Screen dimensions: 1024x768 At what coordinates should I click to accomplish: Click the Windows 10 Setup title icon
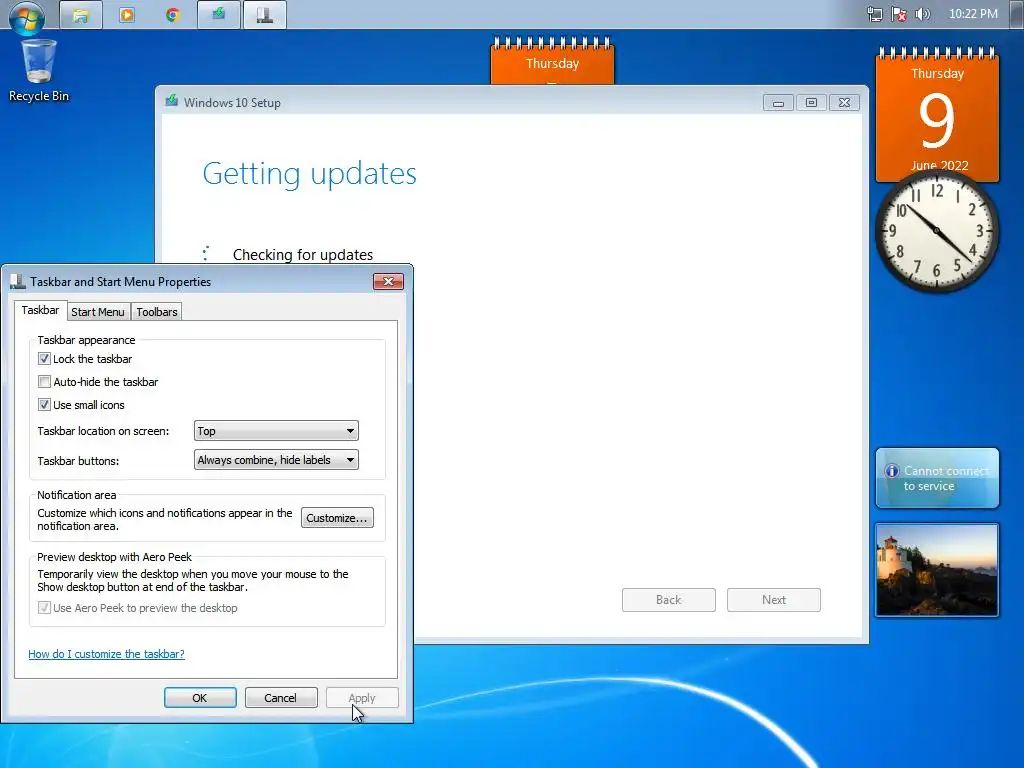(172, 102)
